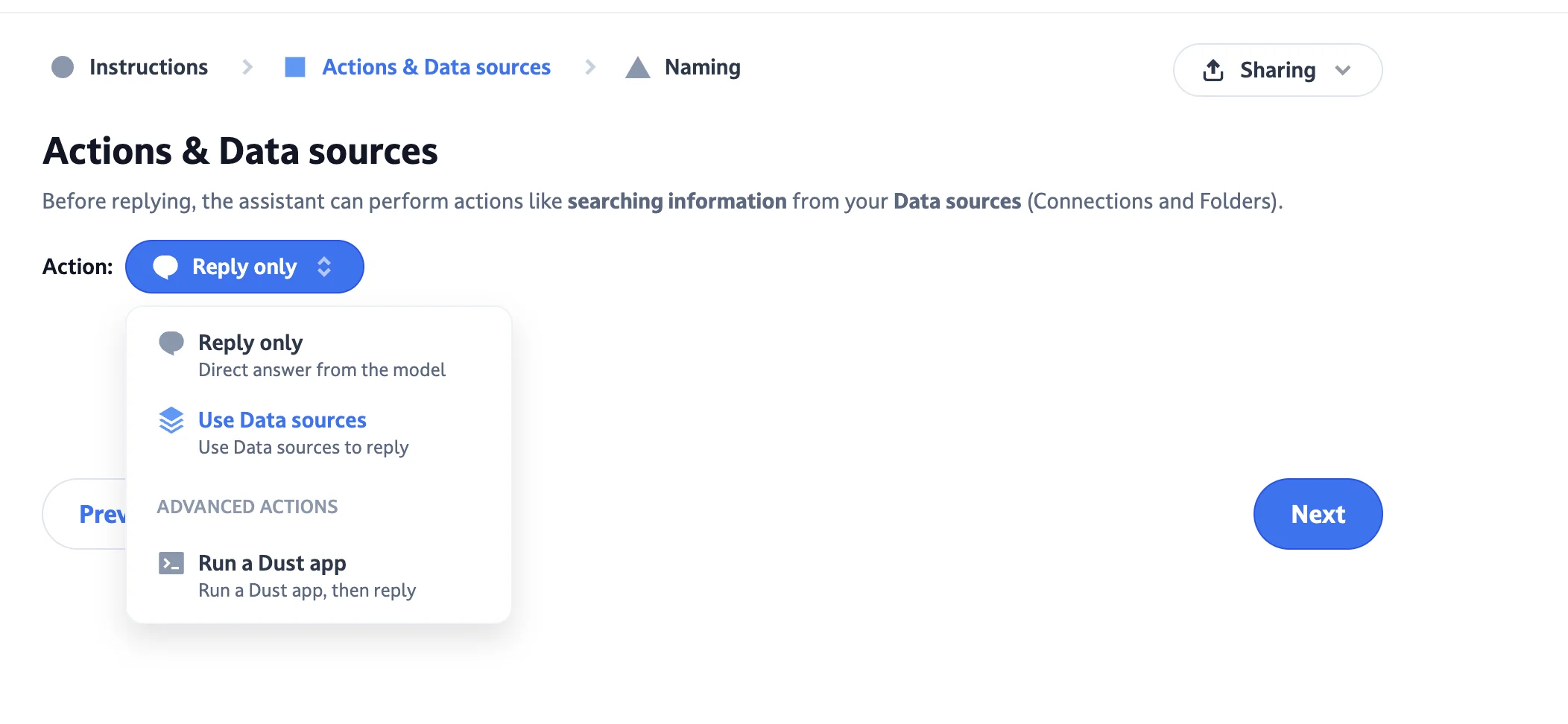Choose Use Data sources option
This screenshot has height=724, width=1568.
[x=319, y=433]
